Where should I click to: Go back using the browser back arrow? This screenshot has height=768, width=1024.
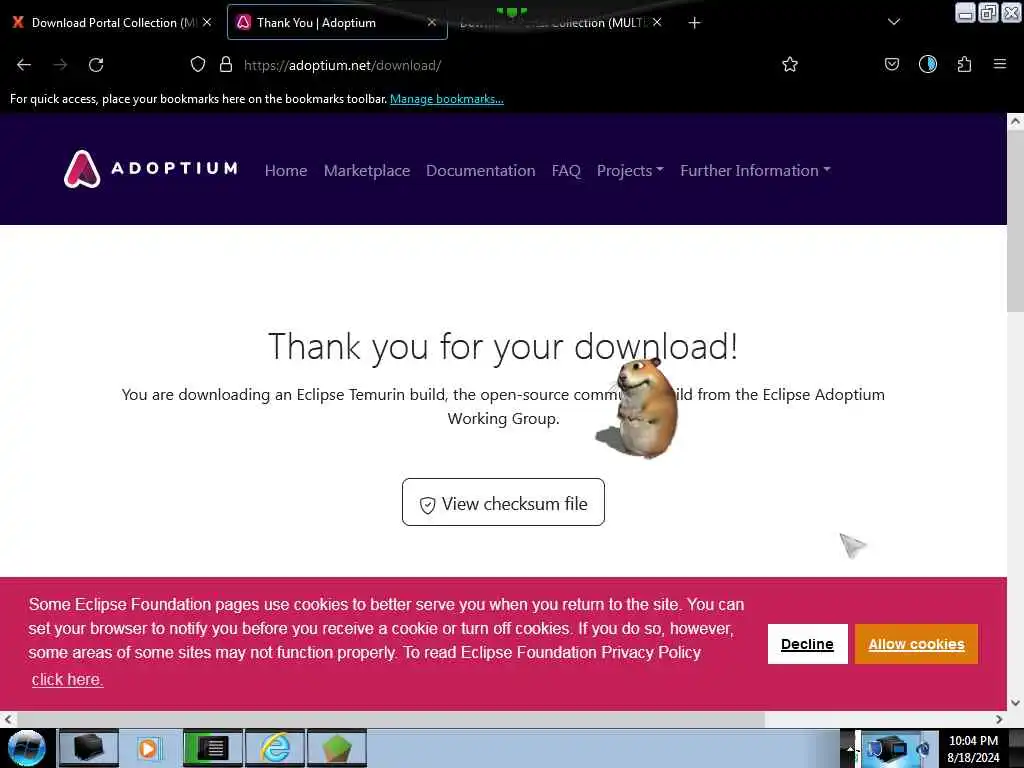24,65
